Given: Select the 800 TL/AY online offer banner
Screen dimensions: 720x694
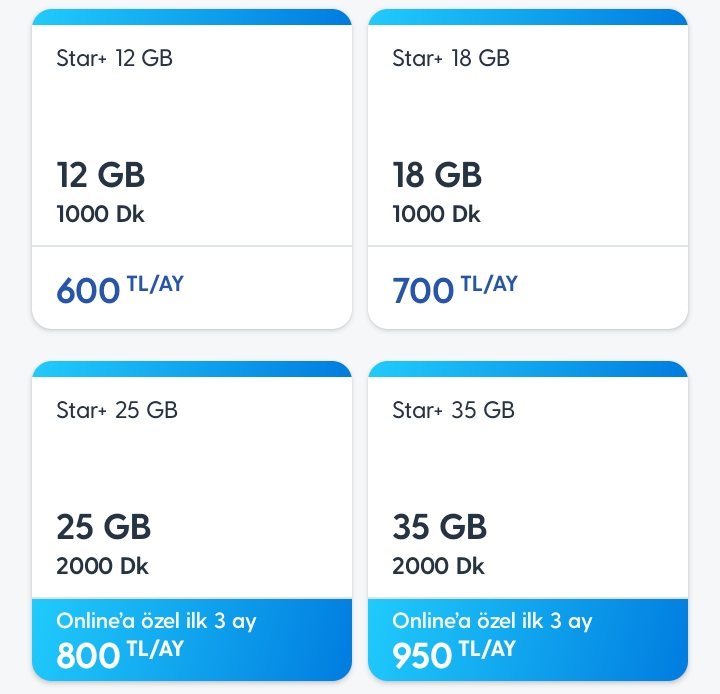Looking at the screenshot, I should pos(192,640).
